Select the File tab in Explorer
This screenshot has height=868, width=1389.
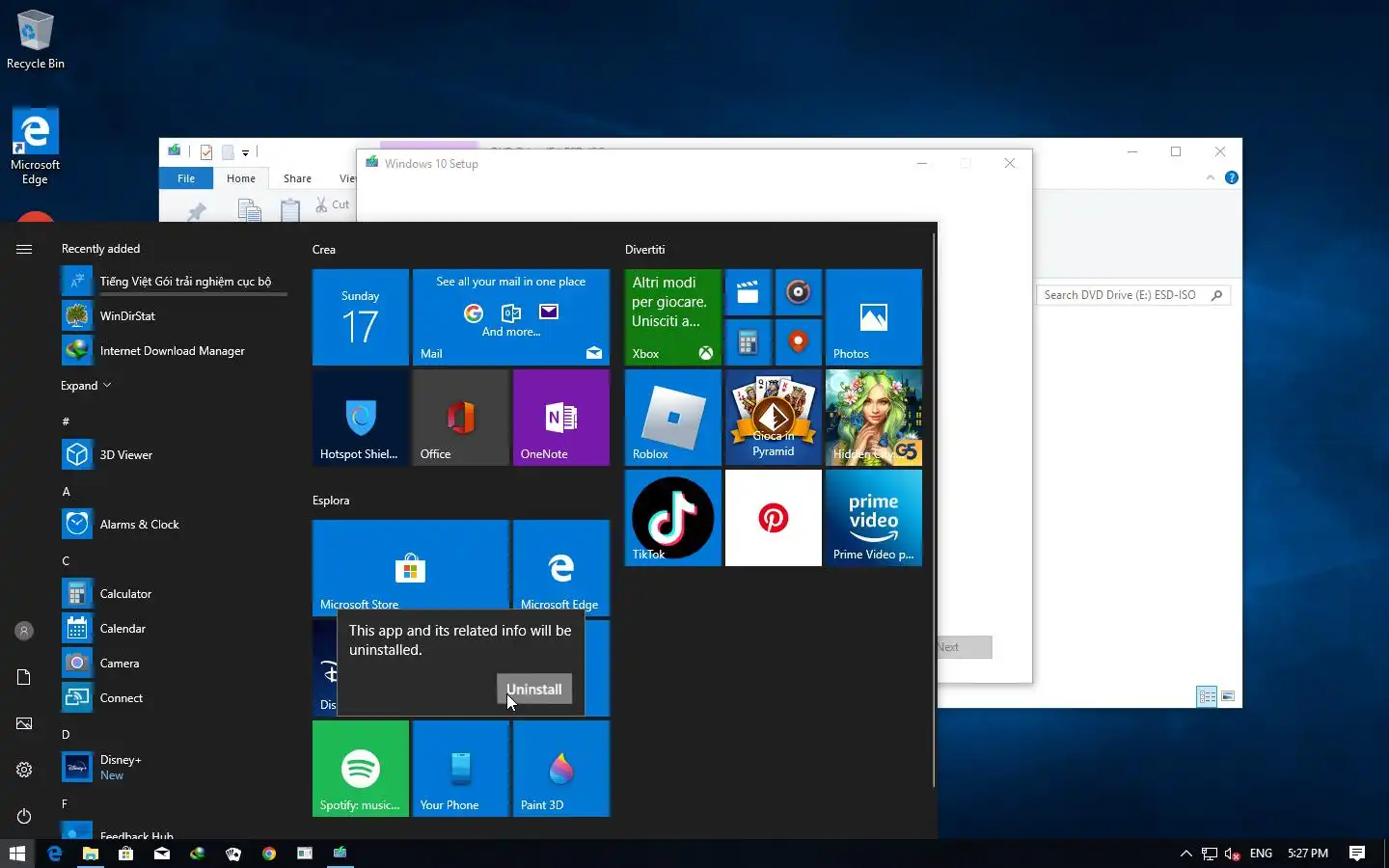click(186, 178)
